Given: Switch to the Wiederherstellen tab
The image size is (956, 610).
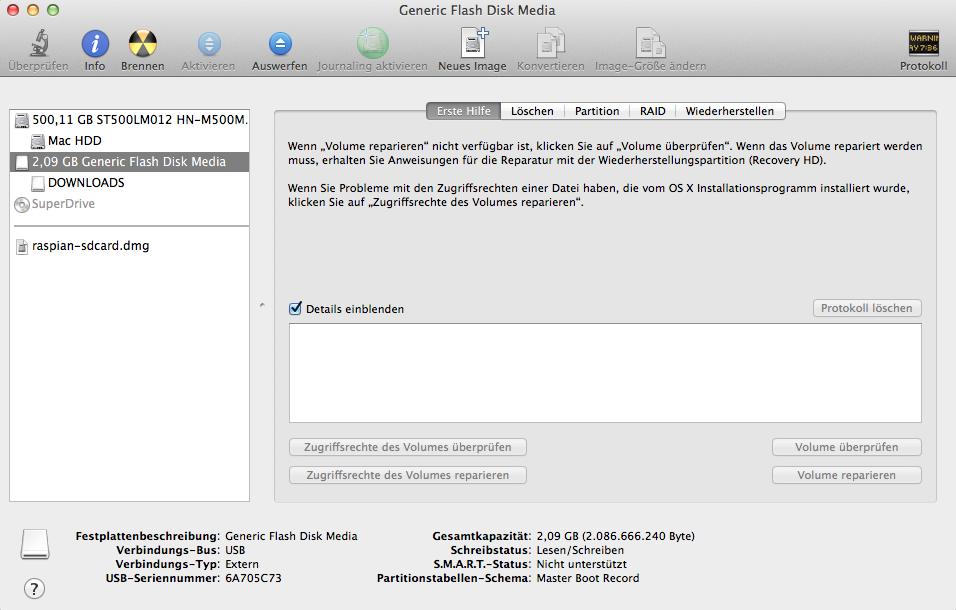Looking at the screenshot, I should [x=730, y=111].
